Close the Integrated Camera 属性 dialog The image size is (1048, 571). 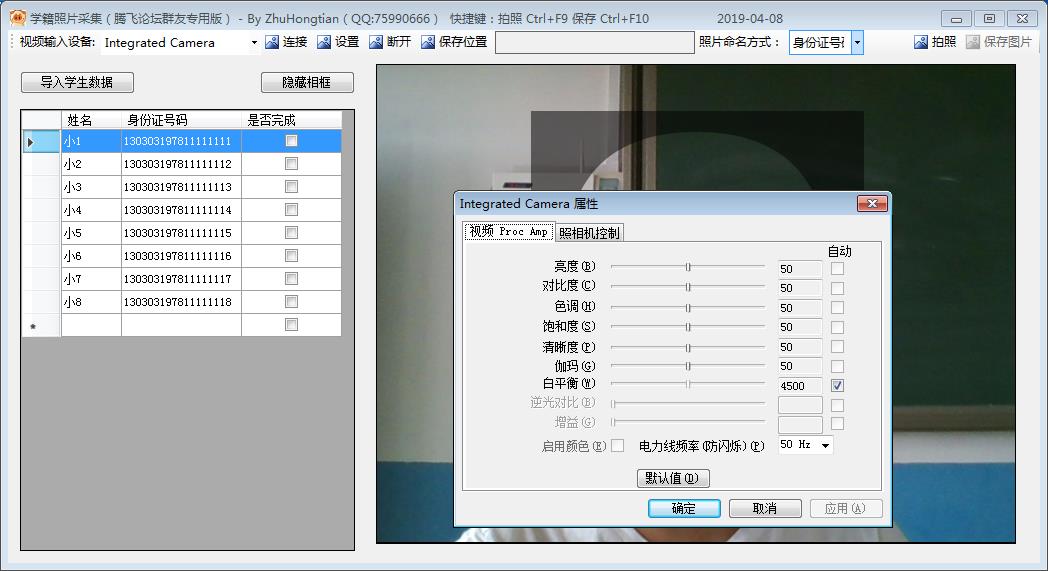click(872, 203)
